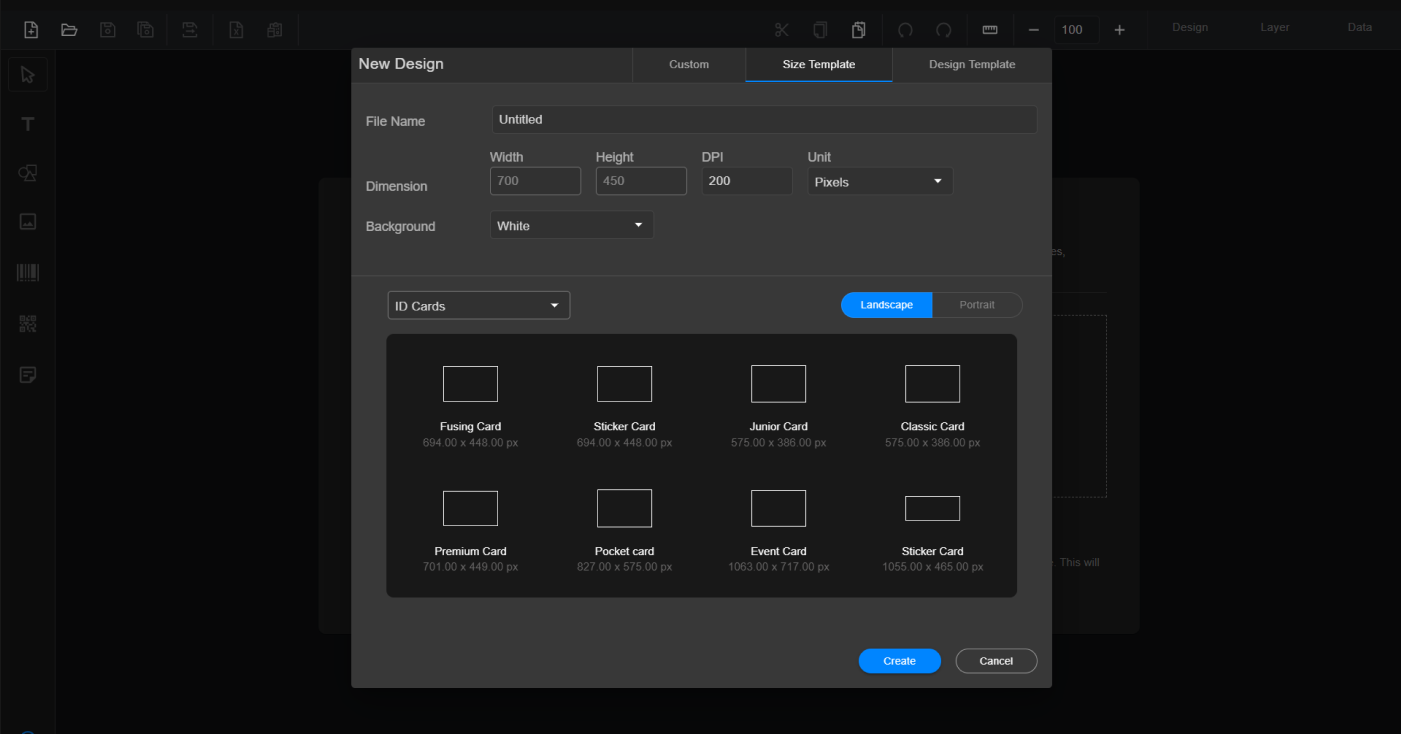Open the Unit dropdown showing Pixels

(880, 182)
